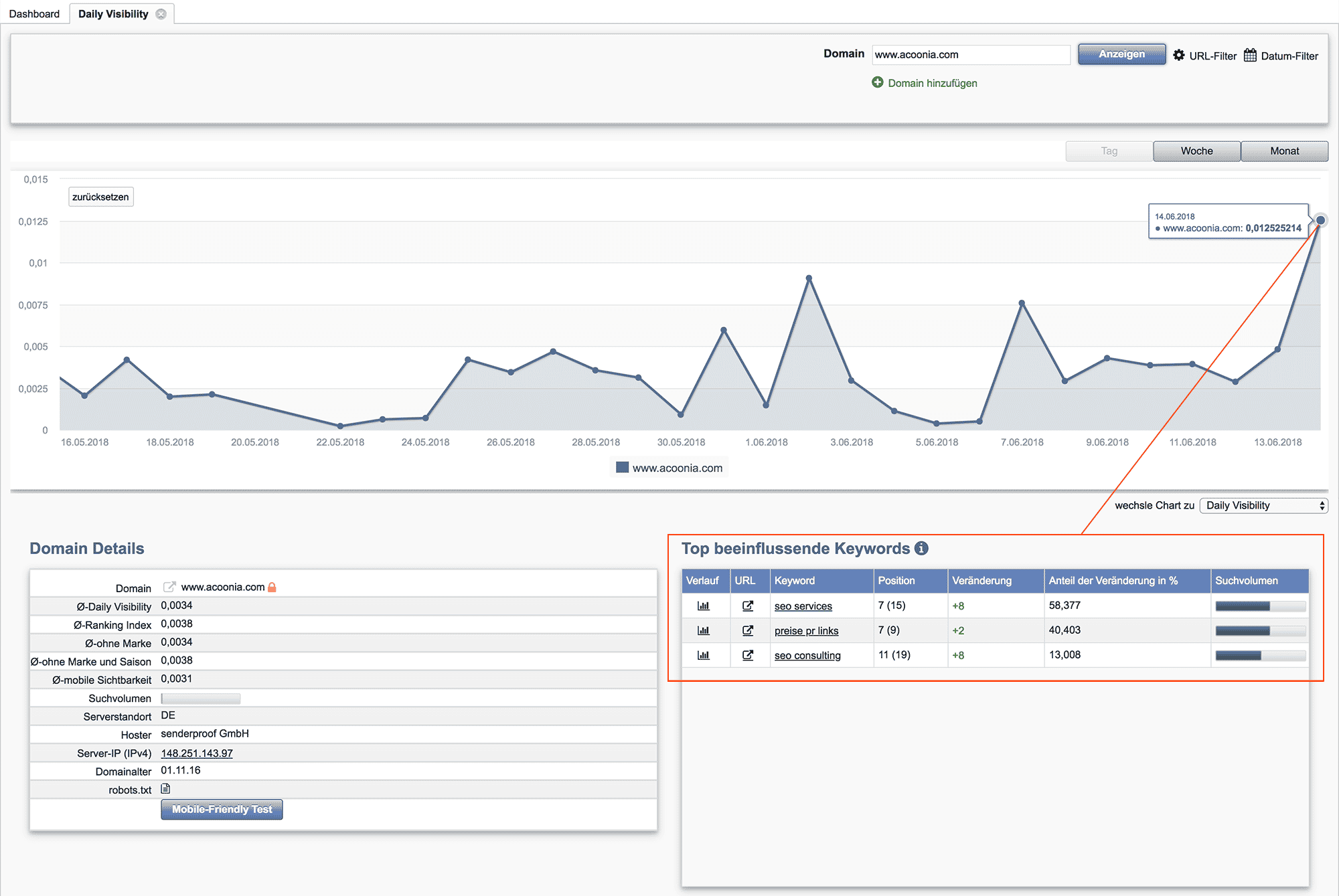The image size is (1339, 896).
Task: Switch chart view to Tag
Action: [x=1109, y=151]
